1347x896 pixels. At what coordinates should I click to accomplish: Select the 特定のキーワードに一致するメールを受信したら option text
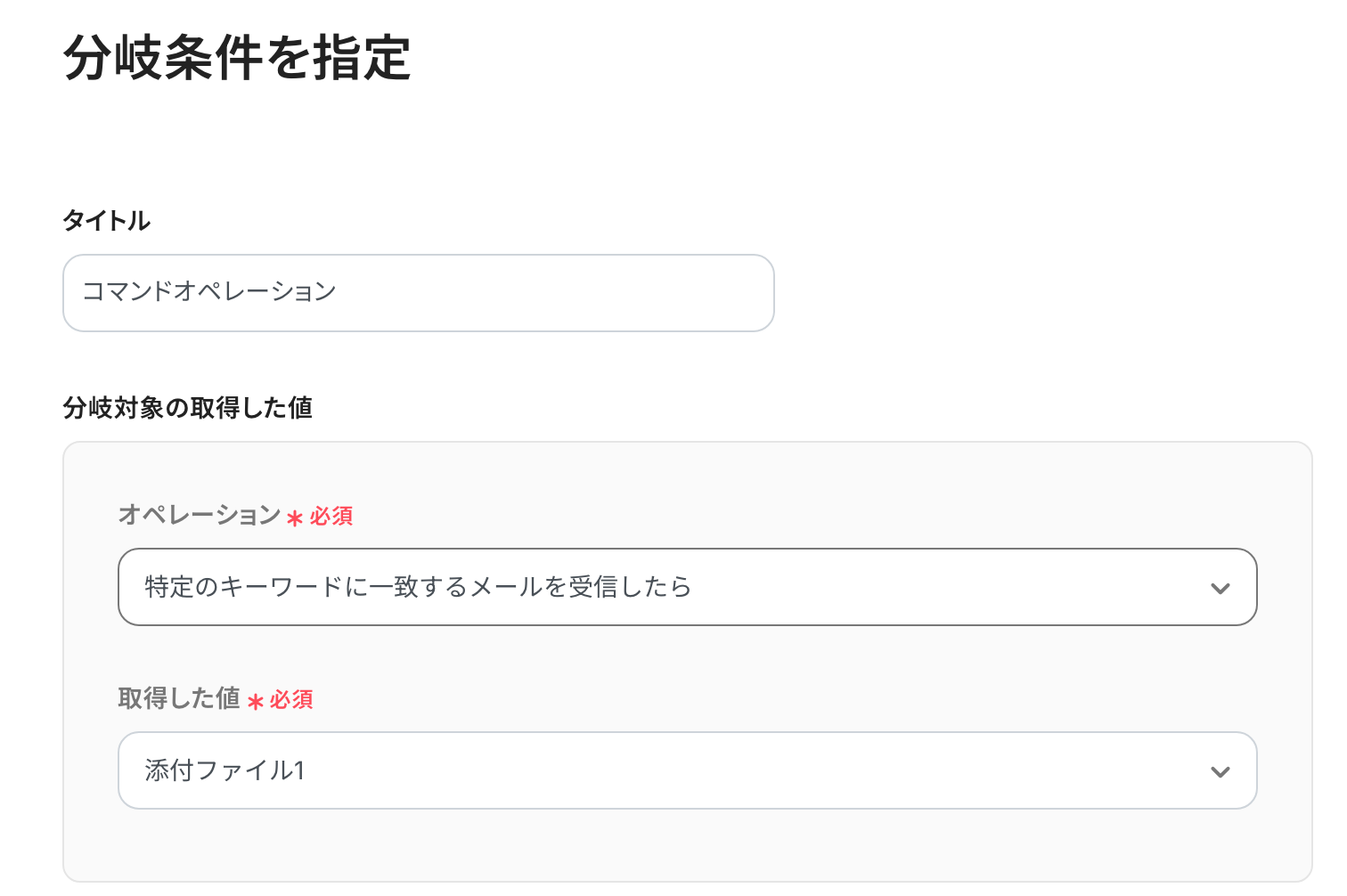418,587
